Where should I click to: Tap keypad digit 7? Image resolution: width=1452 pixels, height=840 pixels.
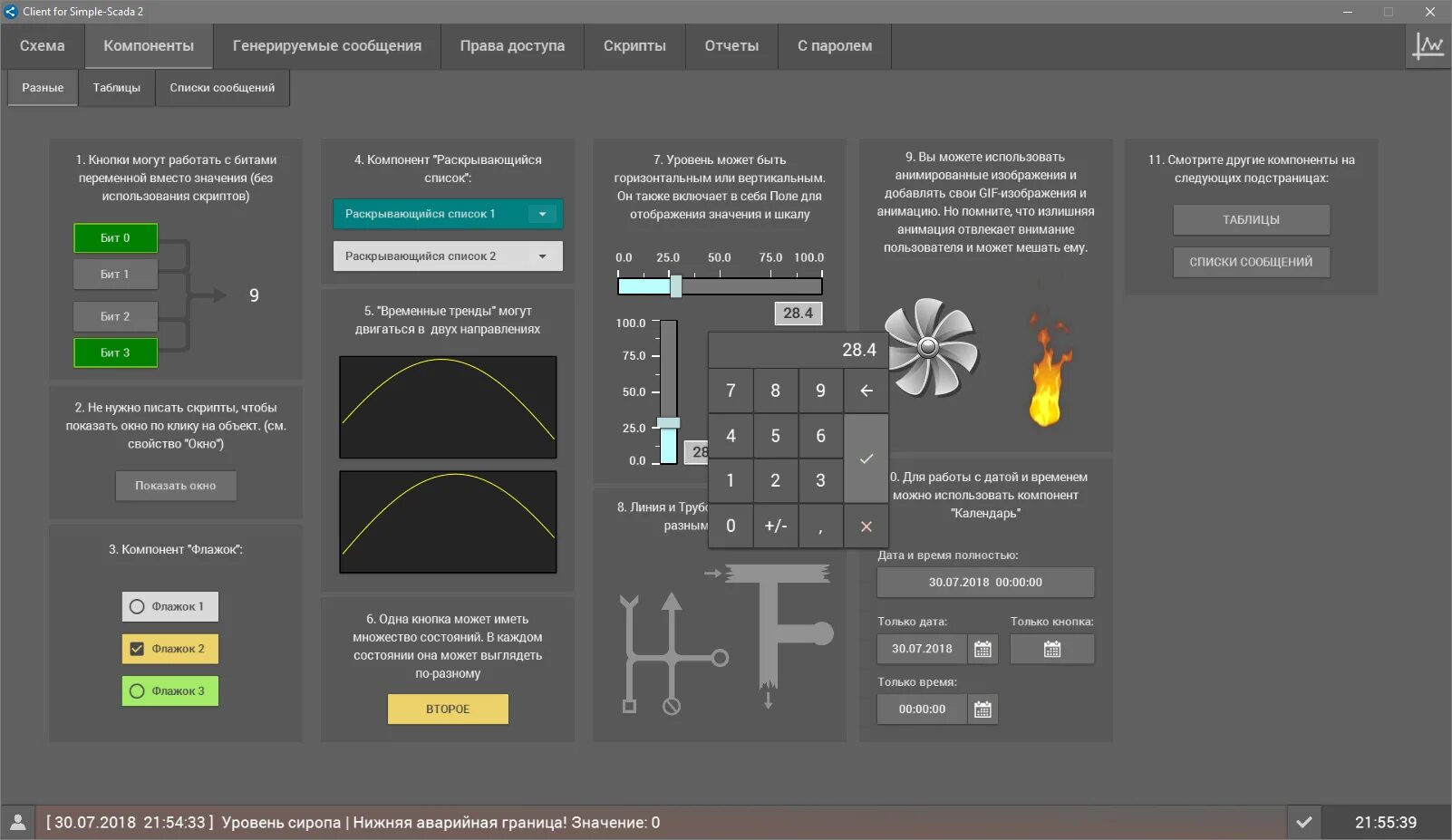pyautogui.click(x=731, y=391)
